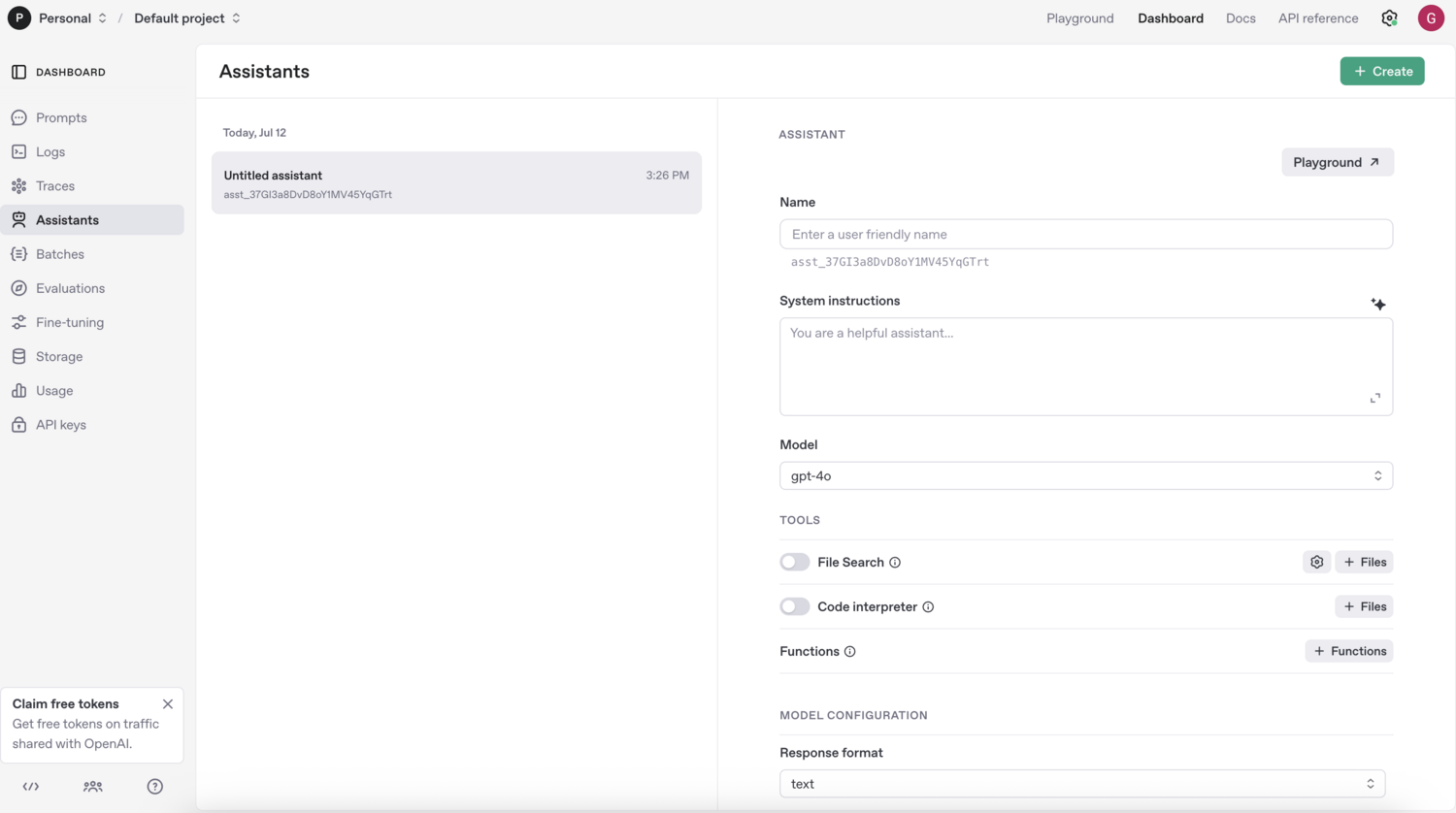1456x813 pixels.
Task: Create a new assistant
Action: pyautogui.click(x=1382, y=71)
